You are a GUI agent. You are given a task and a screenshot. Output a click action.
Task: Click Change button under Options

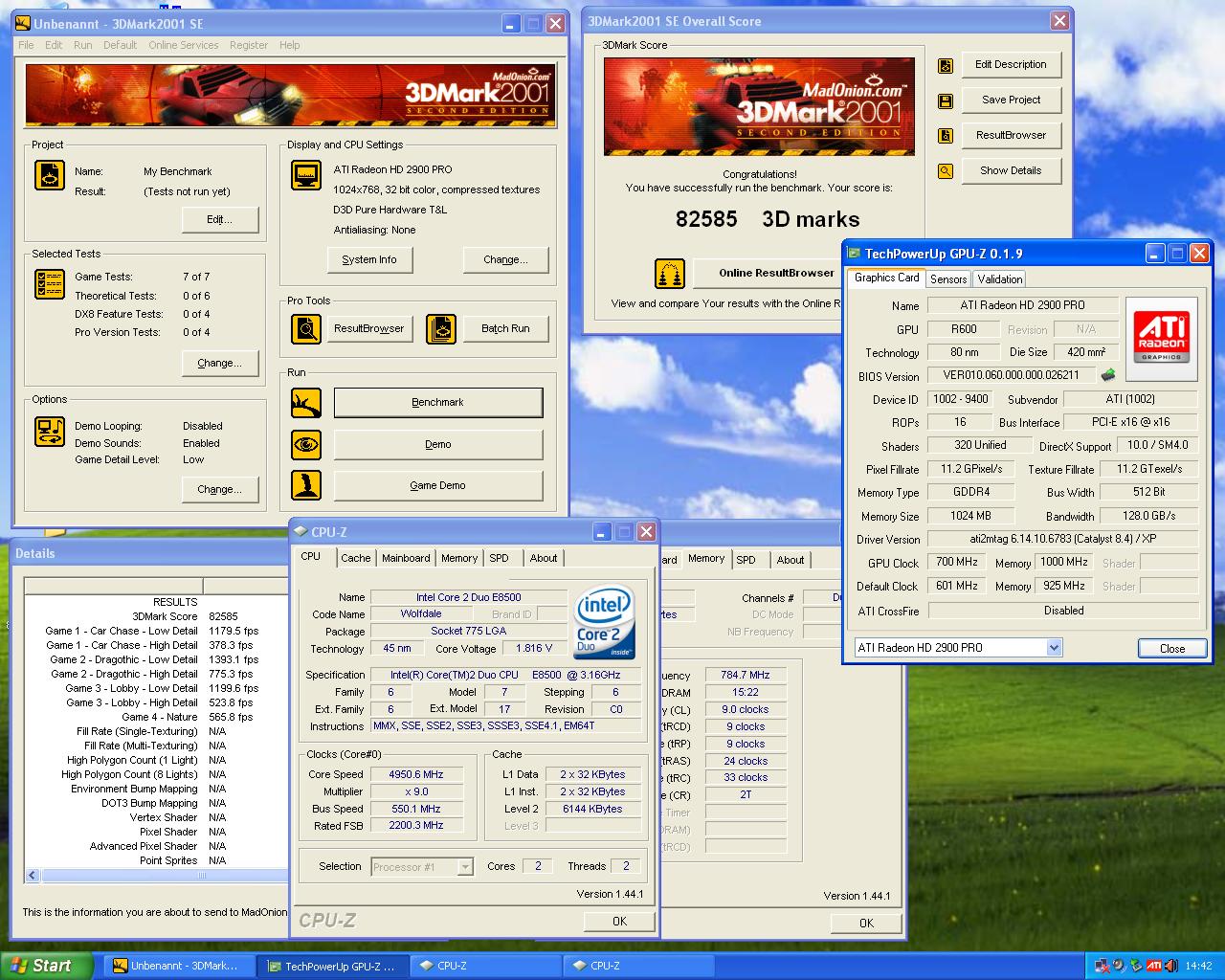coord(220,490)
